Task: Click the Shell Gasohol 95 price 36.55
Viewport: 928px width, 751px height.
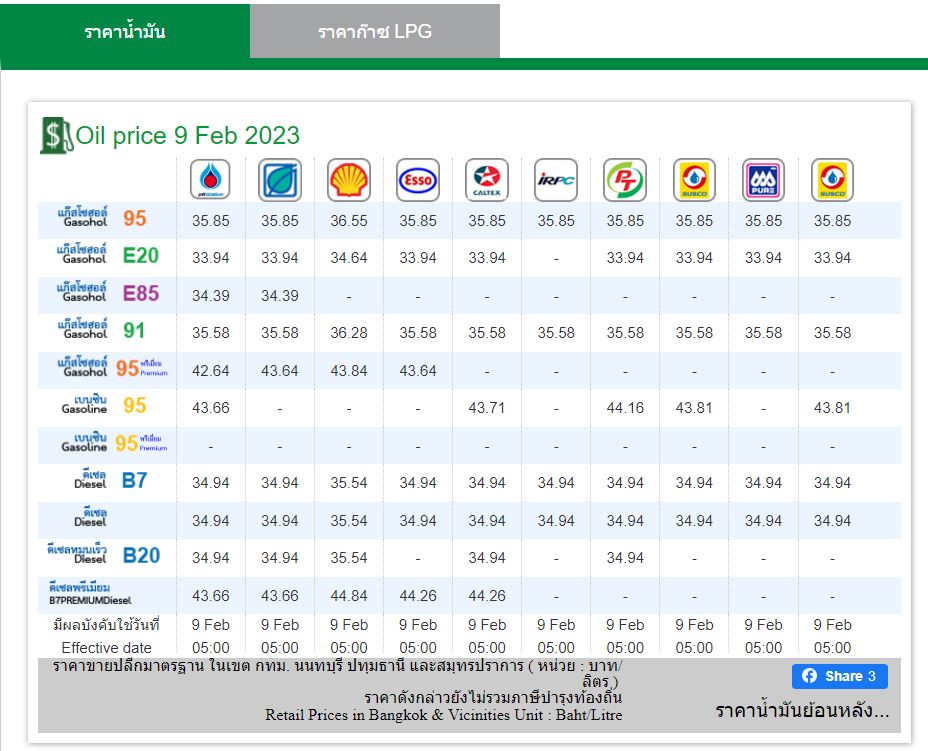Action: click(x=349, y=221)
